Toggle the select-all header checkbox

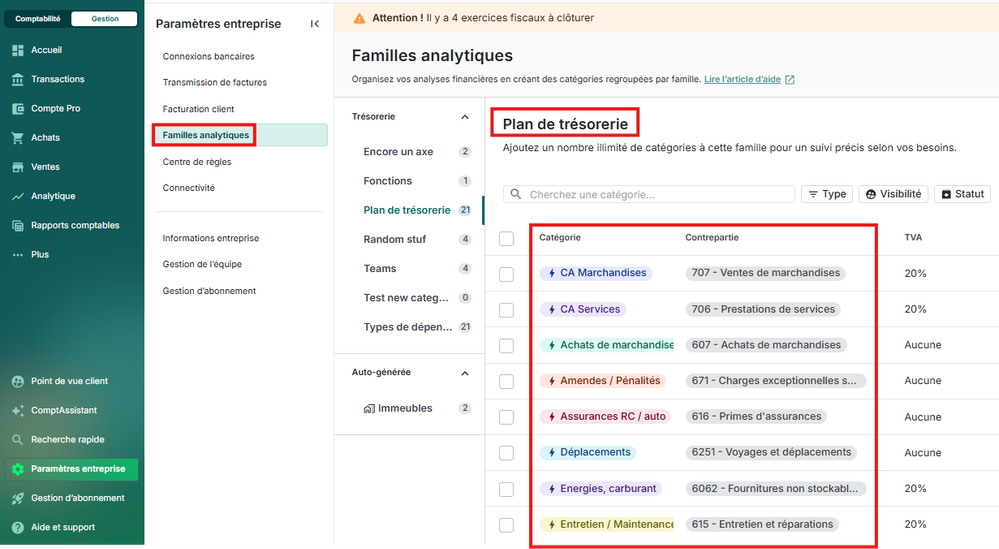[506, 238]
